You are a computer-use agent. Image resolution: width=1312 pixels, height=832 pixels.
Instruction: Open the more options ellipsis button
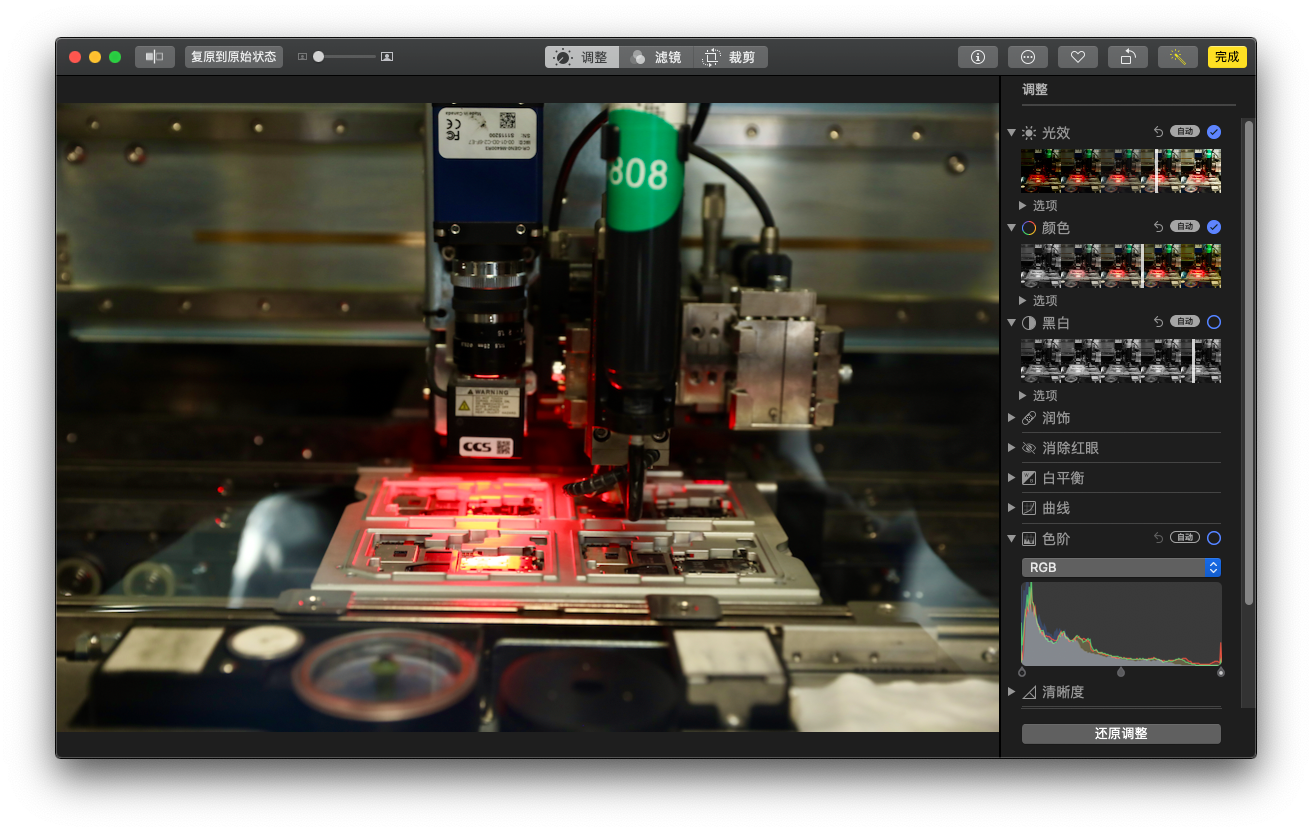click(x=1027, y=57)
